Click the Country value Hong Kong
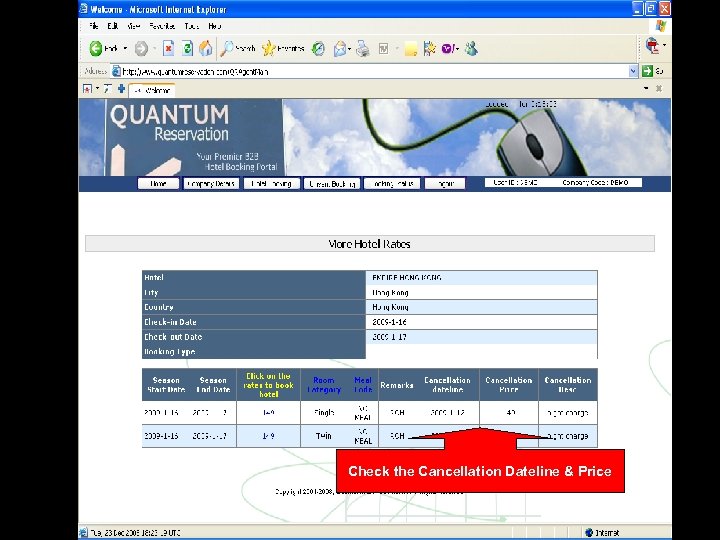This screenshot has width=720, height=540. click(x=390, y=307)
